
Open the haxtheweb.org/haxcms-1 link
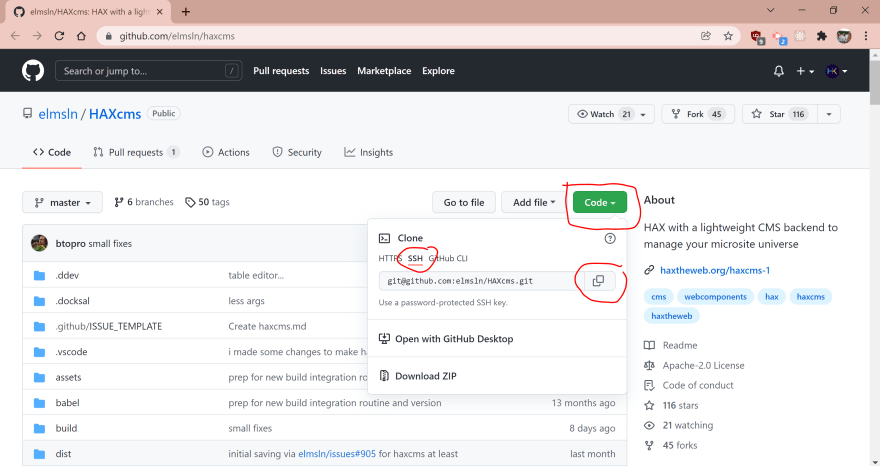click(x=714, y=270)
